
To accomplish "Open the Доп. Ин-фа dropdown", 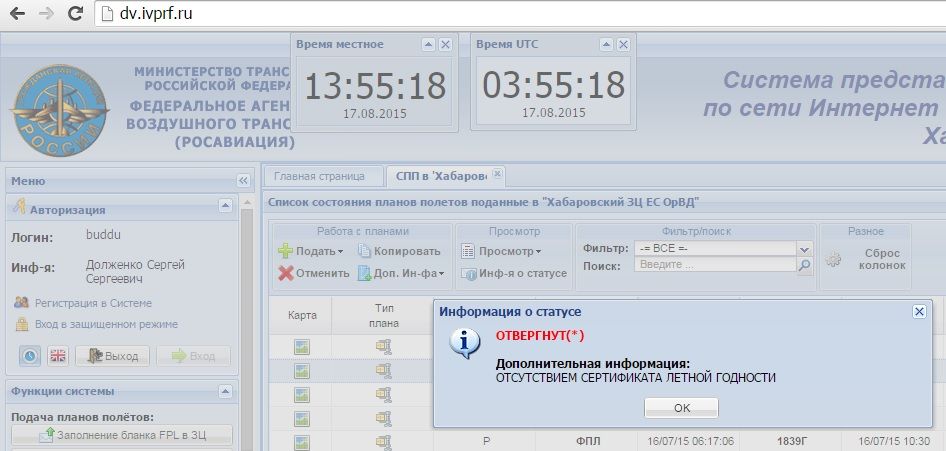I will coord(401,273).
